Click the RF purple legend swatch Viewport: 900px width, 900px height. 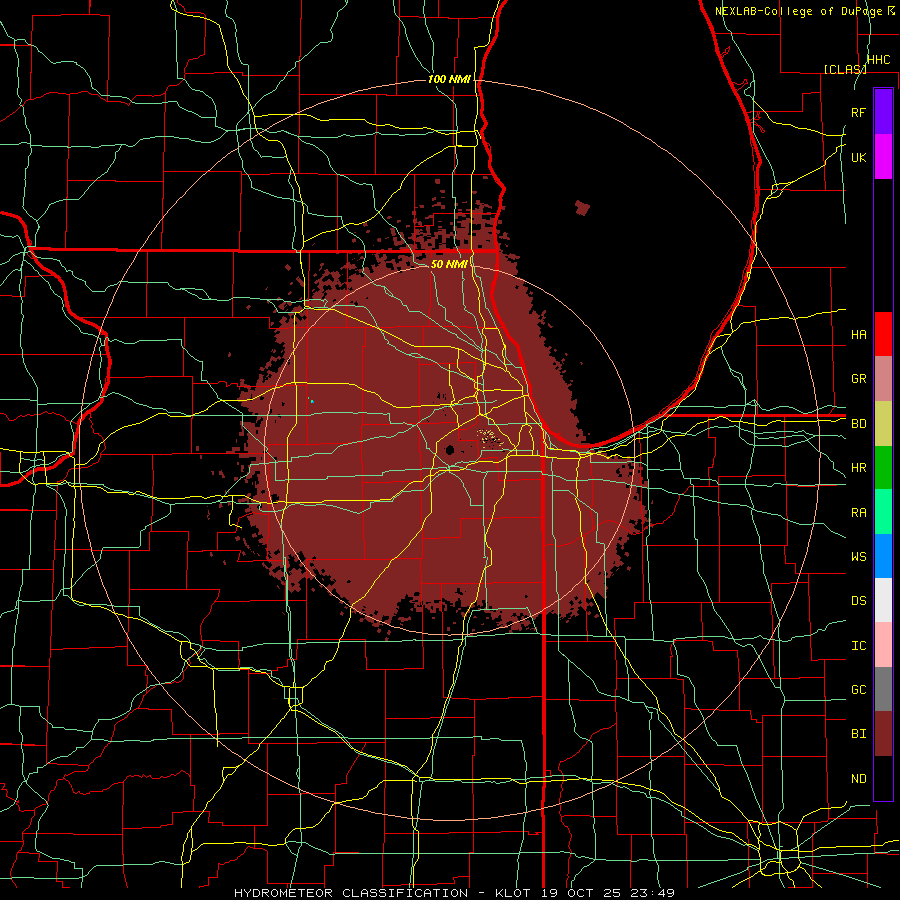tap(883, 112)
